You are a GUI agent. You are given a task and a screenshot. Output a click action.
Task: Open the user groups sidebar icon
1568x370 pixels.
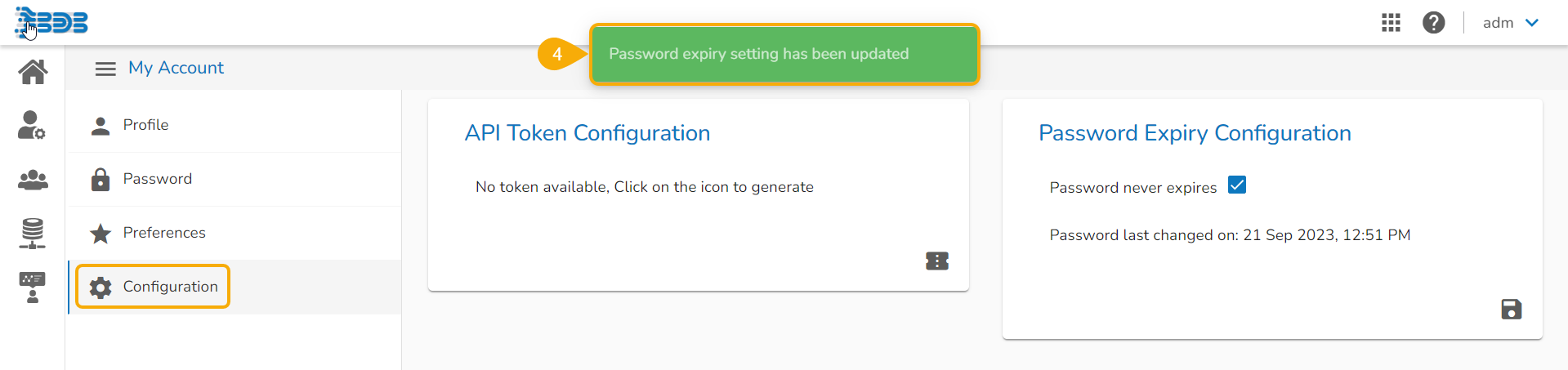tap(33, 180)
